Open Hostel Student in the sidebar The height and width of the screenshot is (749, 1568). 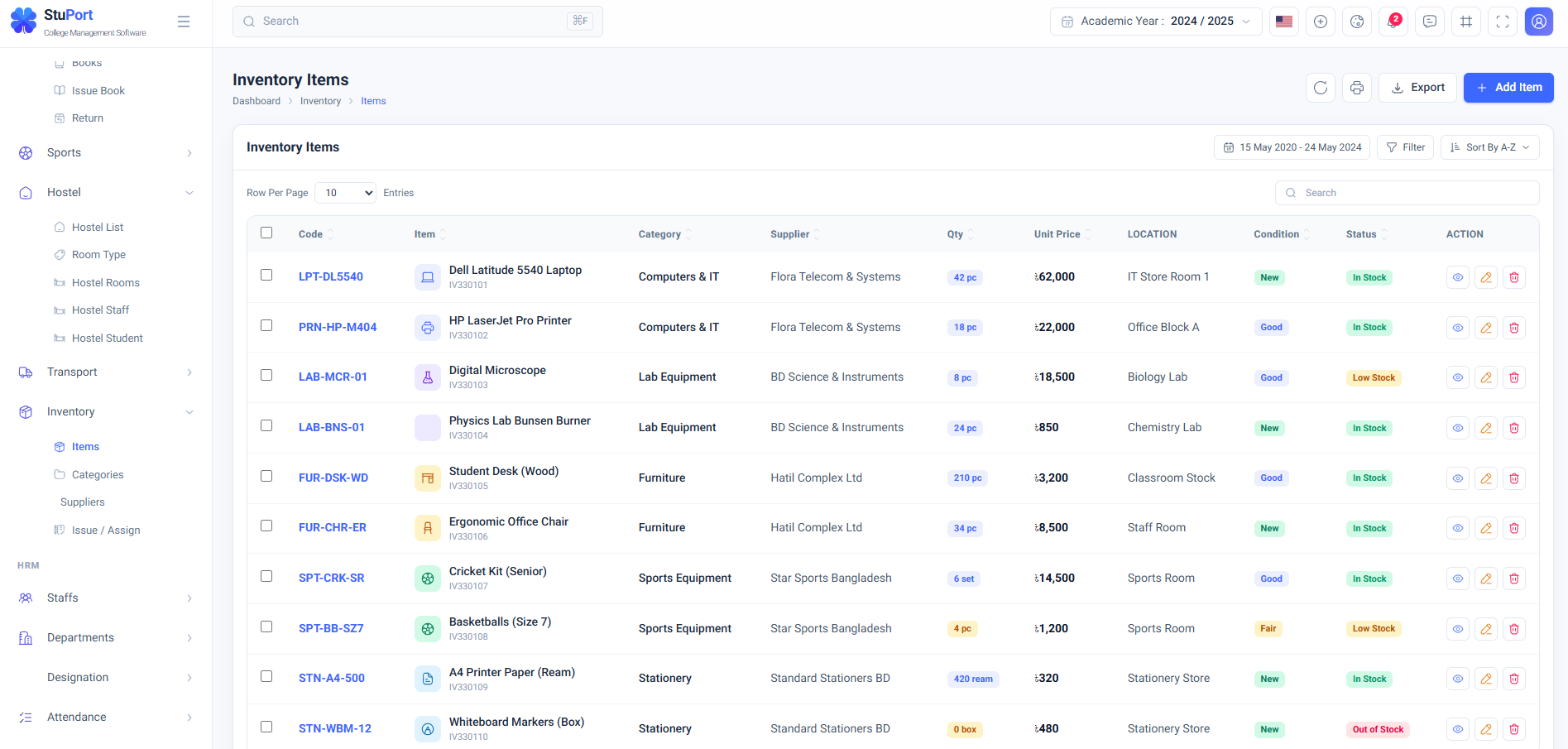tap(107, 338)
